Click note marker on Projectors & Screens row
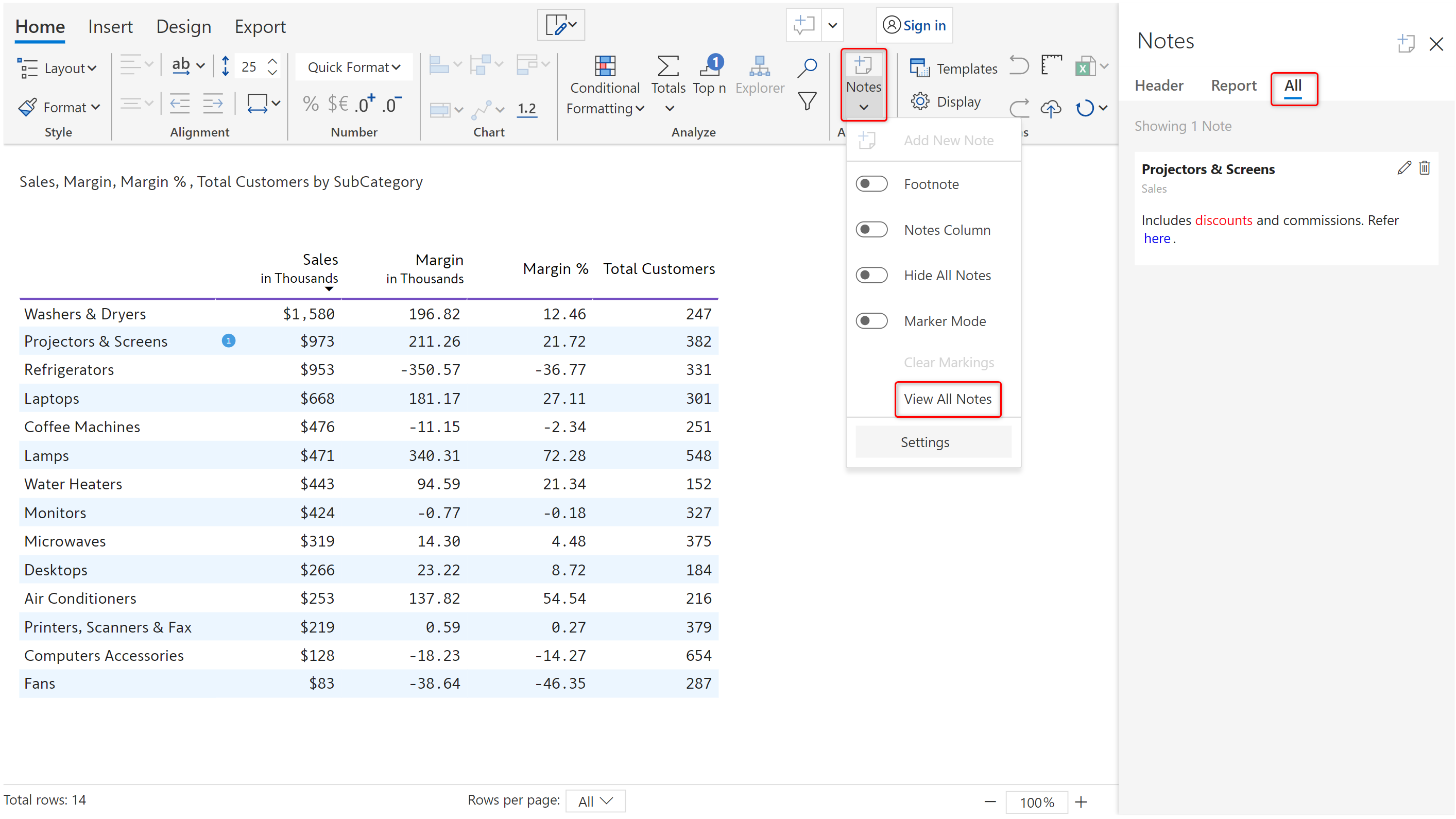The height and width of the screenshot is (819, 1456). [228, 341]
